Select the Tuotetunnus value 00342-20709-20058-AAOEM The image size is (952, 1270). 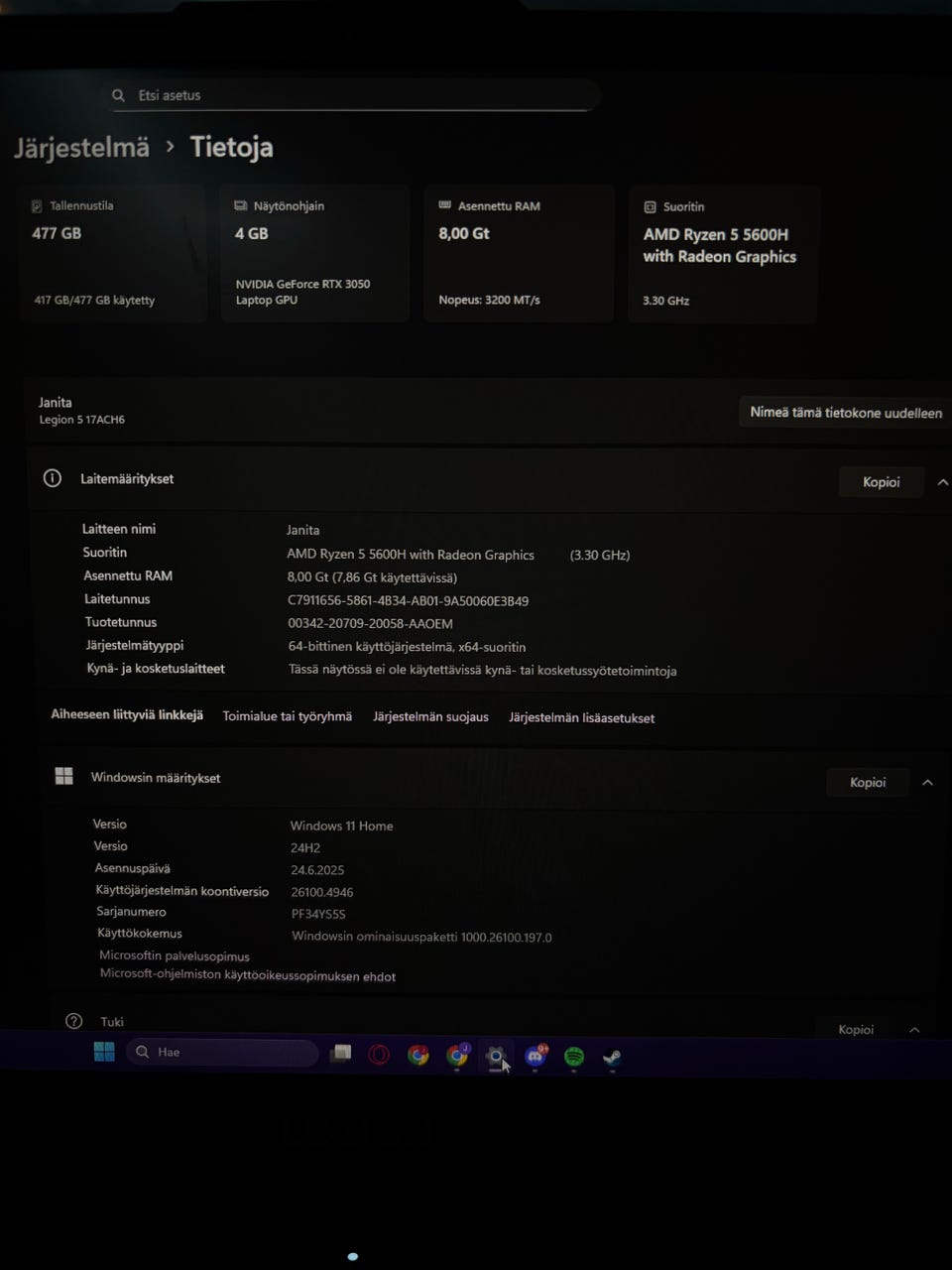click(x=370, y=624)
